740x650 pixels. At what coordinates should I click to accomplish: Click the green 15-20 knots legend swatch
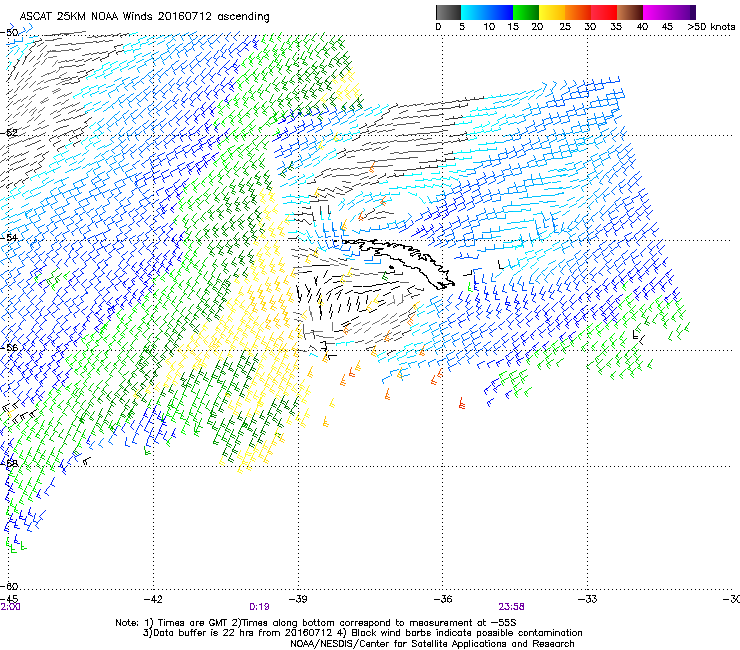tap(526, 12)
